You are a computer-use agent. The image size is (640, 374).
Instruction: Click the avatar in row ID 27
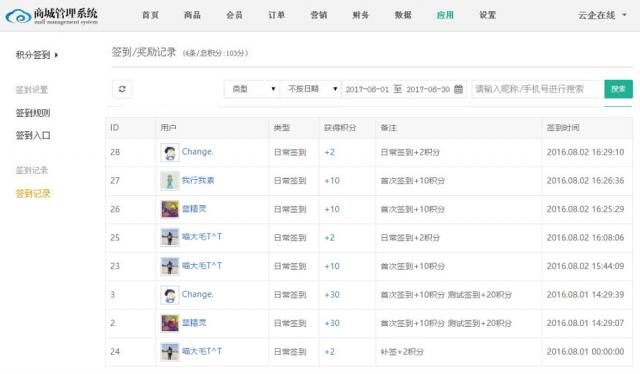(x=170, y=181)
